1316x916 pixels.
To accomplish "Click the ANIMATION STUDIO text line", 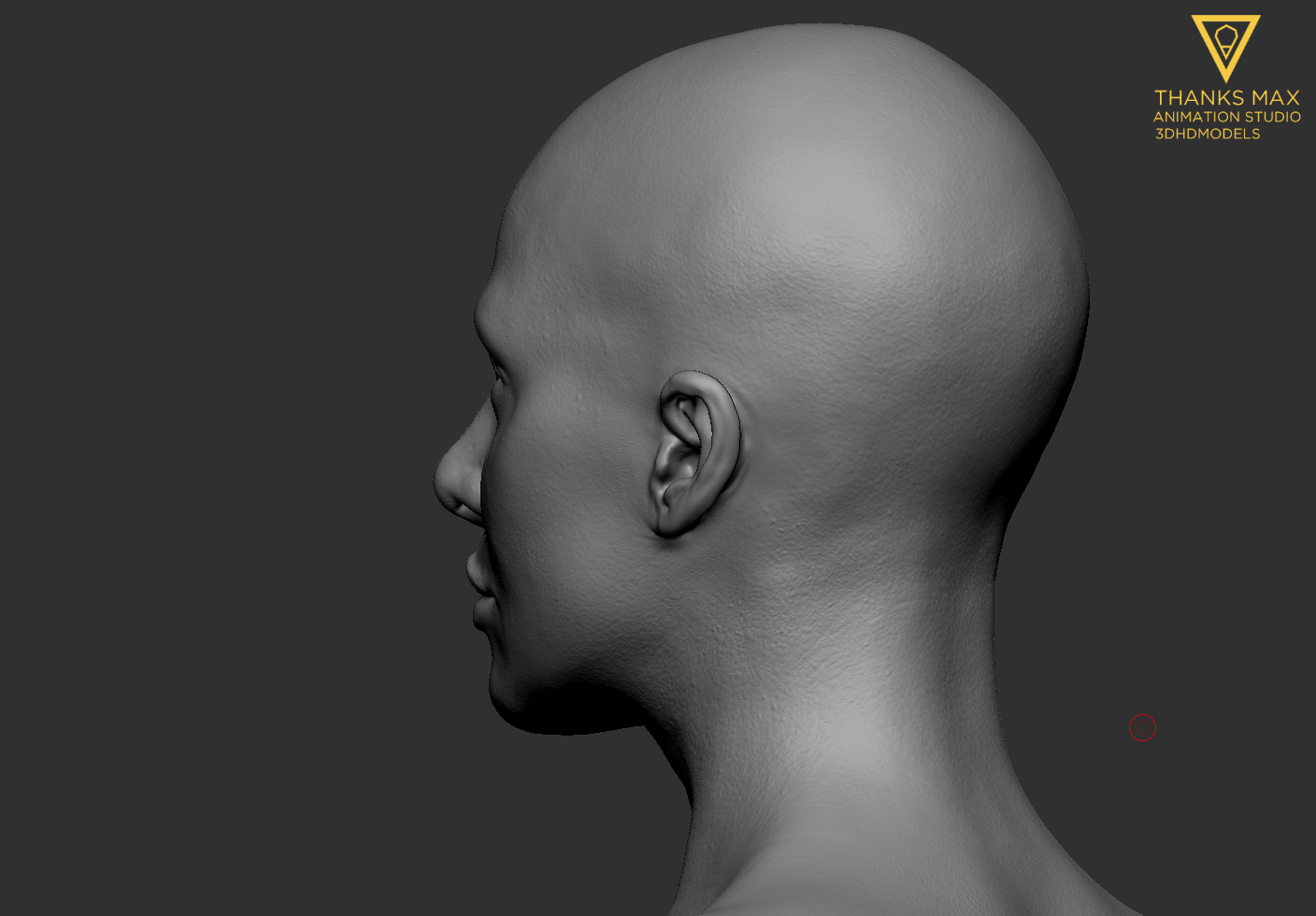I will click(x=1227, y=116).
